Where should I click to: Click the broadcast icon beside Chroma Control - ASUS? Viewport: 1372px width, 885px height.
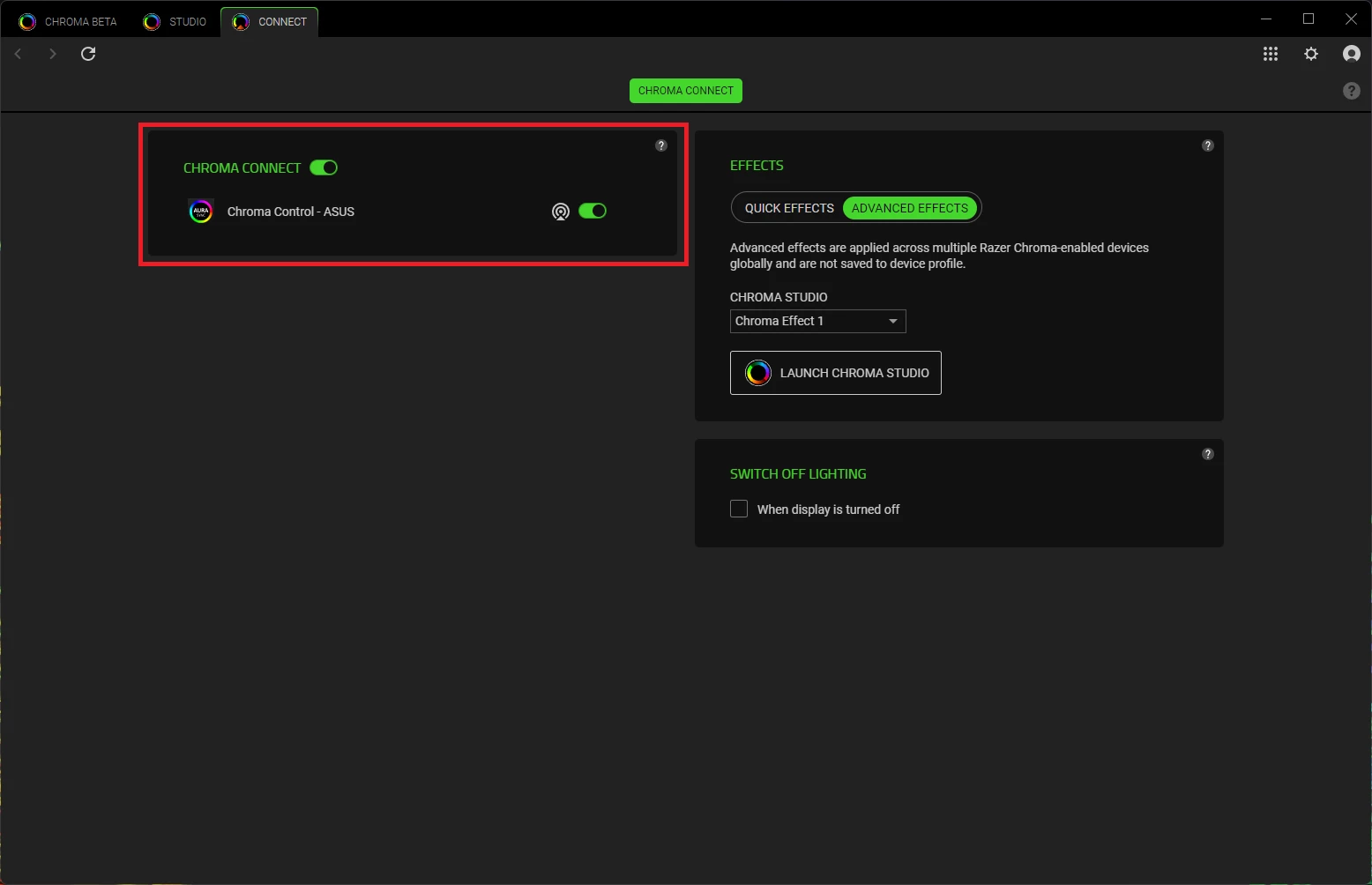point(560,212)
